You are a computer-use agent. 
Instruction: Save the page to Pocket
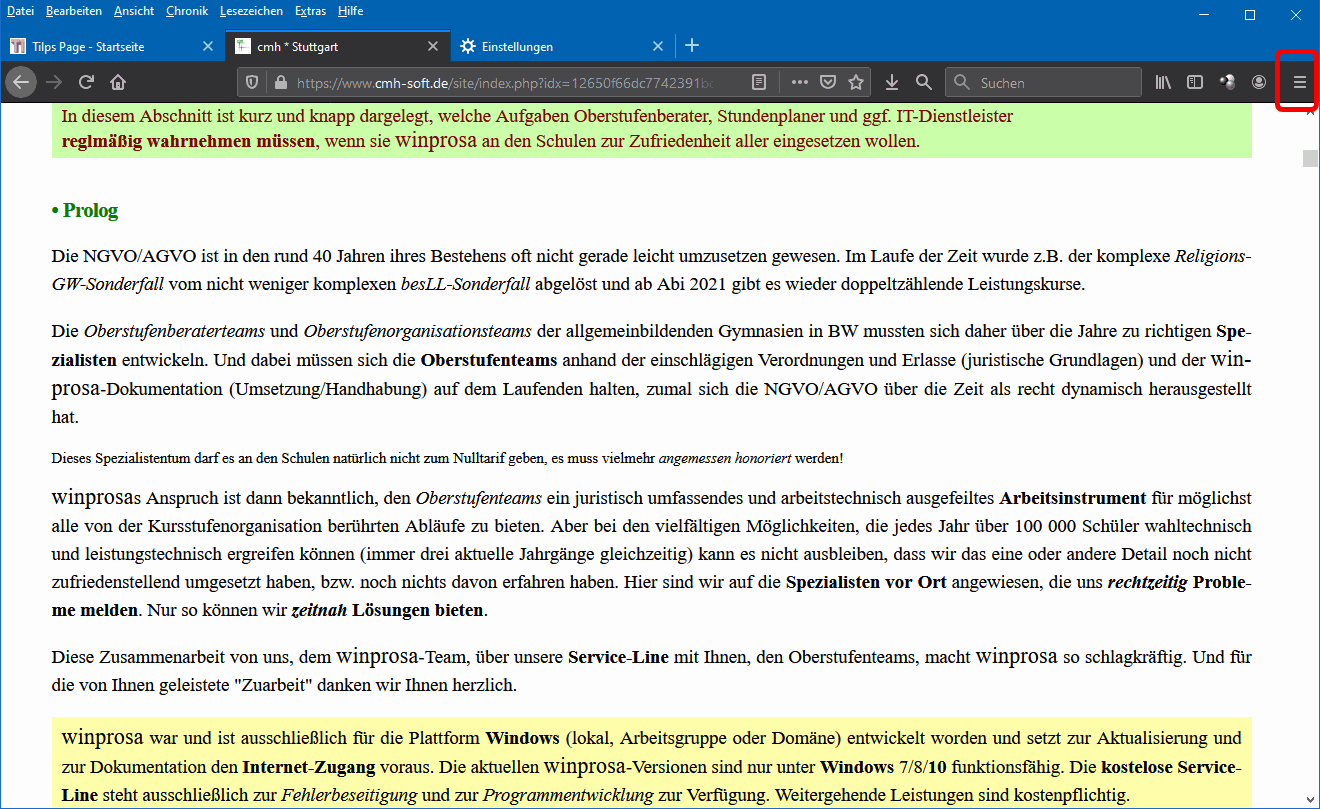pyautogui.click(x=828, y=82)
